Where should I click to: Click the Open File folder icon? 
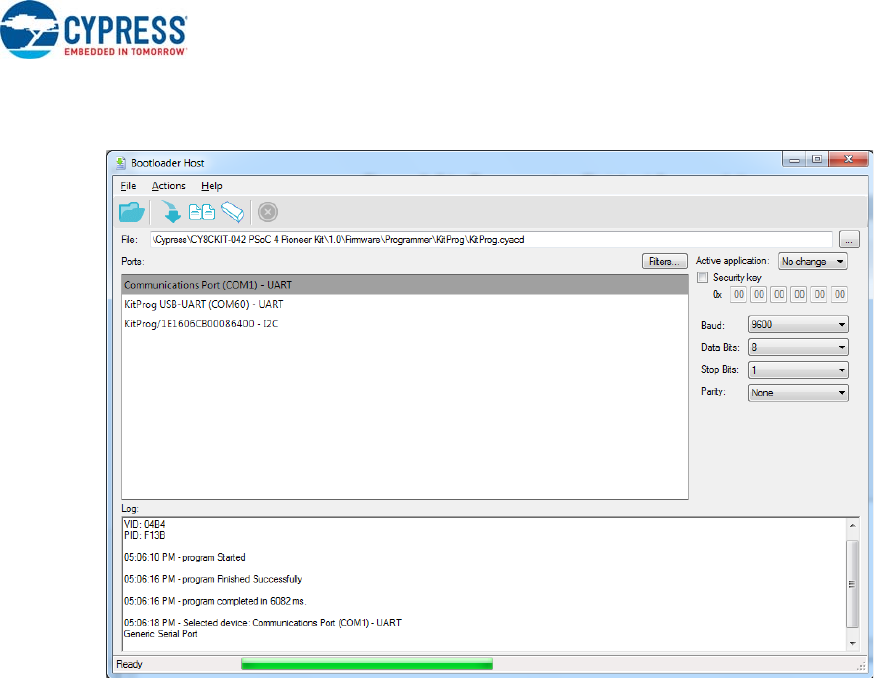point(131,211)
